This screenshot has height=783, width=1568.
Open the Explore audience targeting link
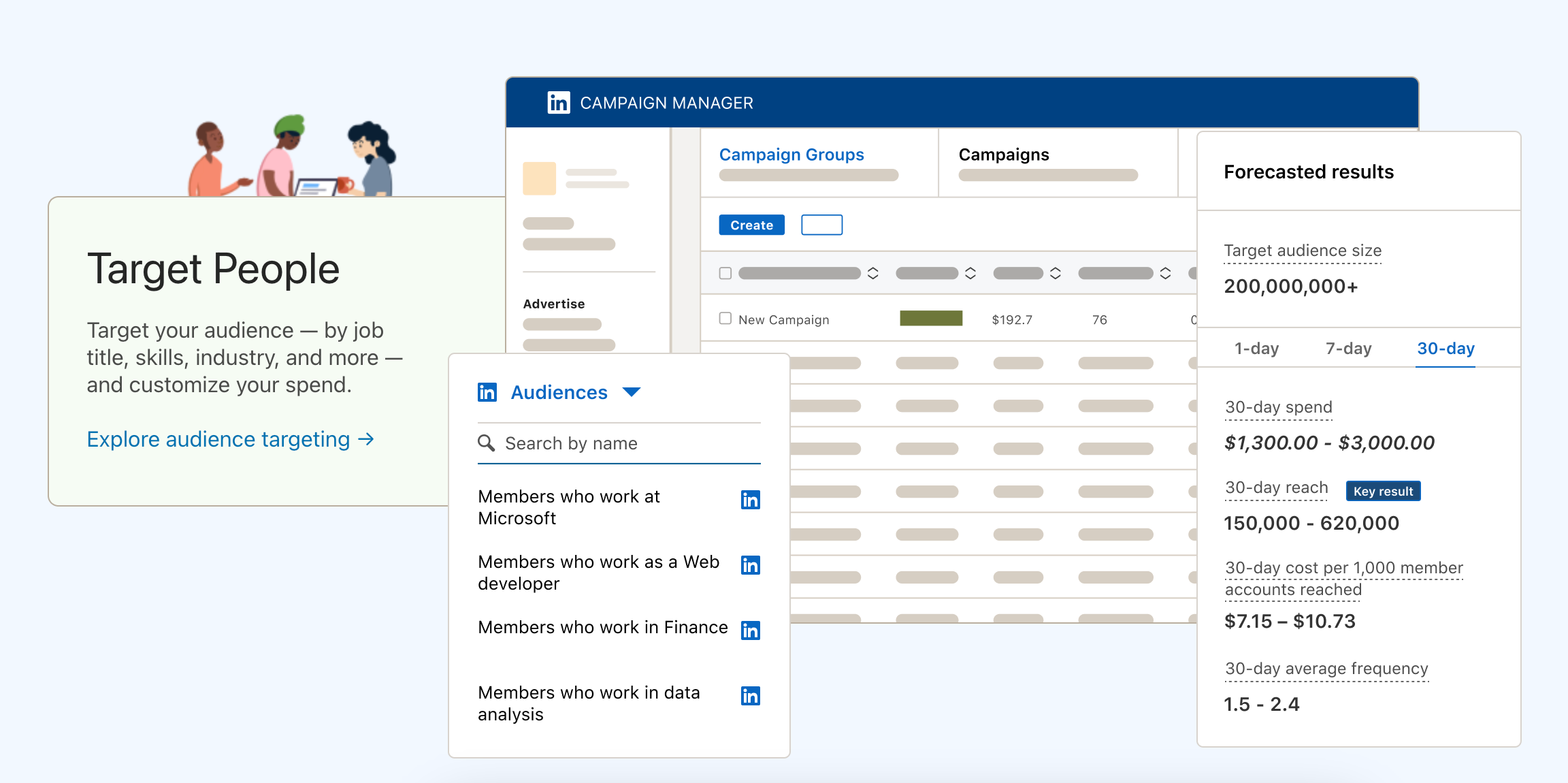(231, 439)
